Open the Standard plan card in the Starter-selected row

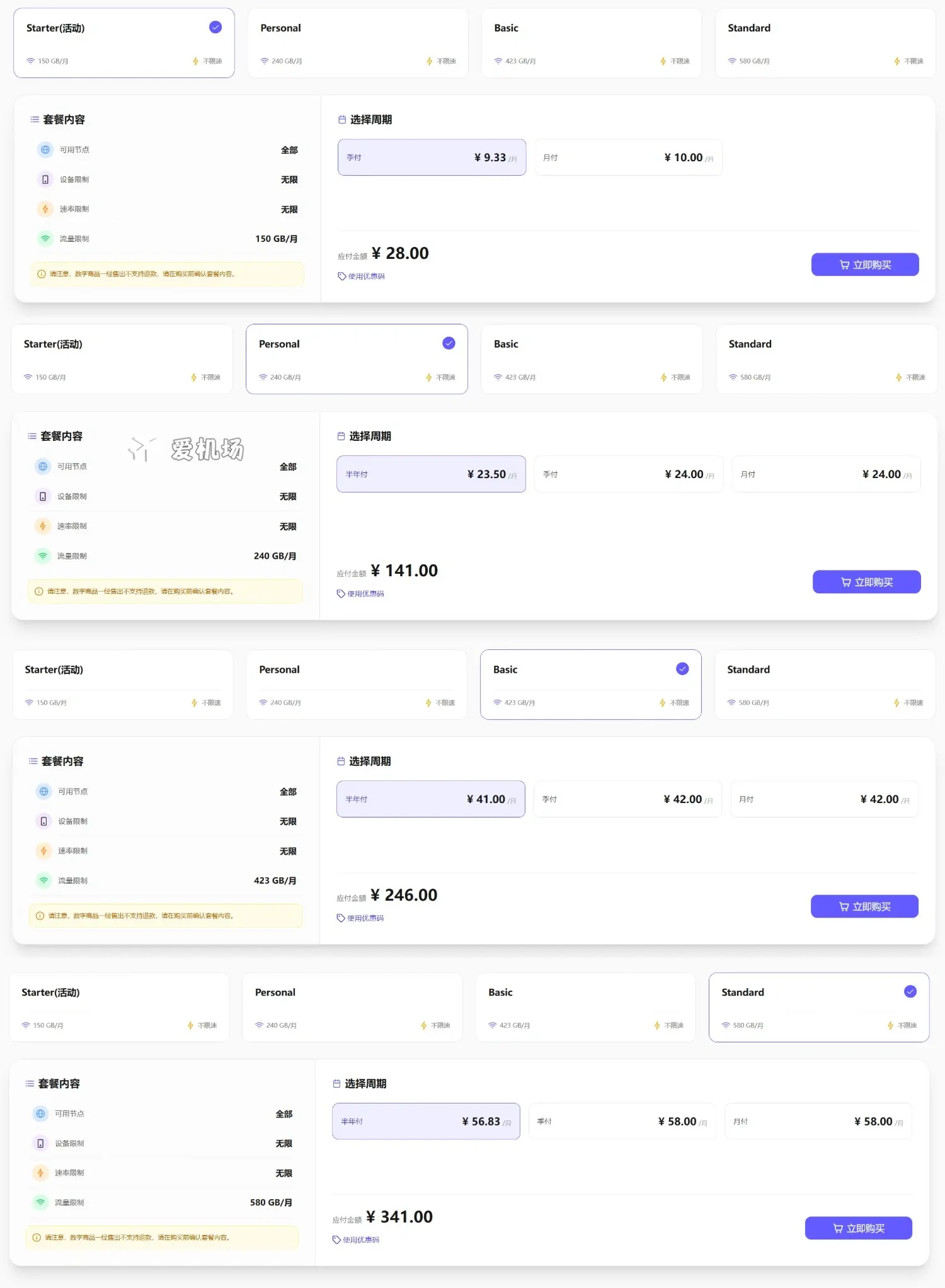click(825, 43)
